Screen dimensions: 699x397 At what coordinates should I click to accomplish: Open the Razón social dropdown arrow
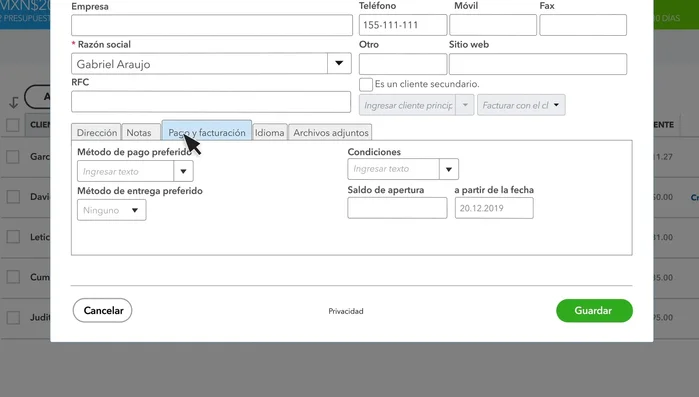(339, 64)
